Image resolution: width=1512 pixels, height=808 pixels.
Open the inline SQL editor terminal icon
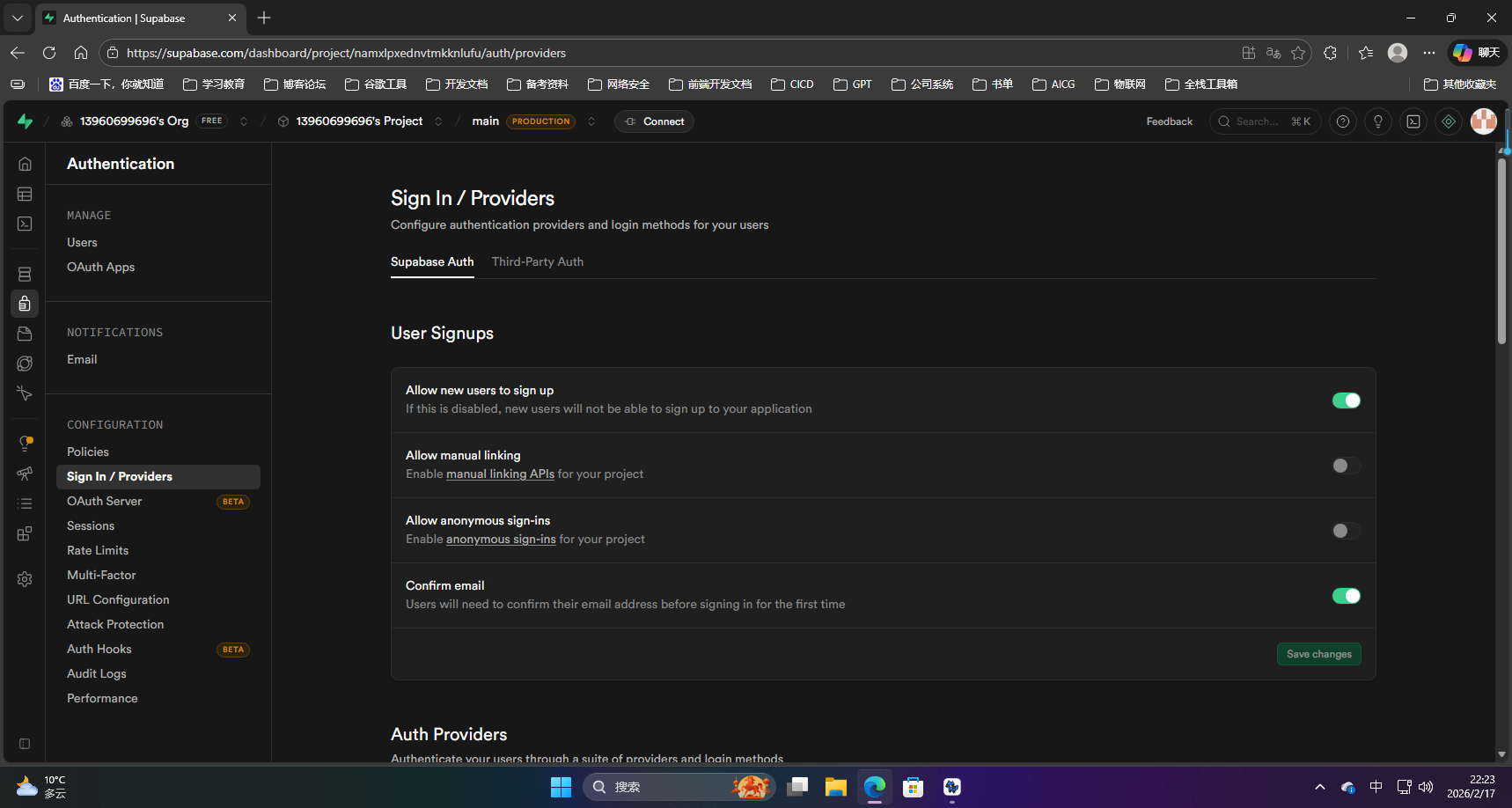click(x=1413, y=121)
